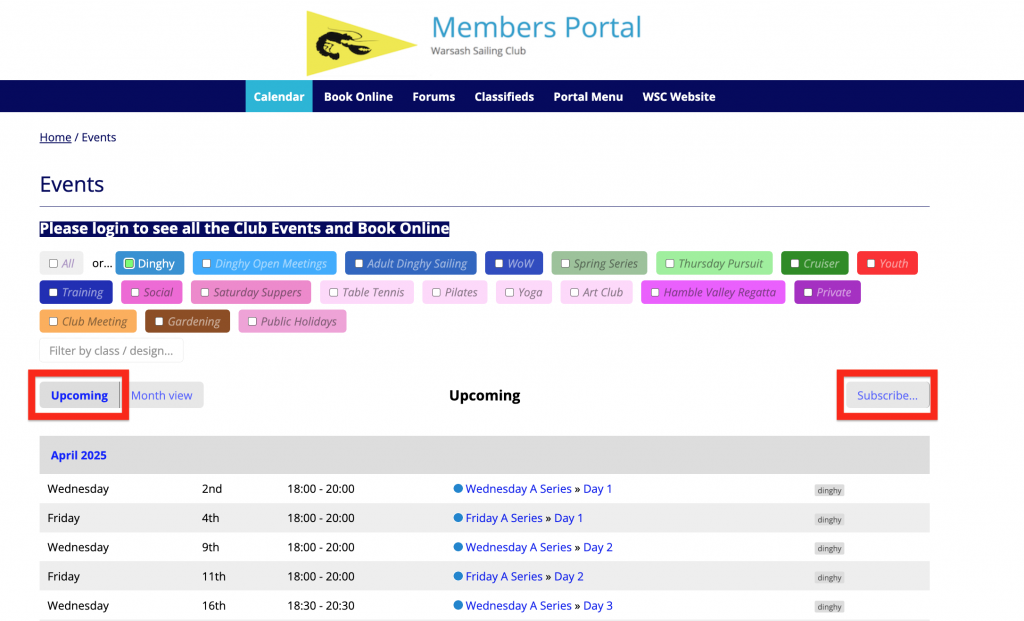The width and height of the screenshot is (1024, 621).
Task: Enable the Cruiser category filter
Action: 794,264
